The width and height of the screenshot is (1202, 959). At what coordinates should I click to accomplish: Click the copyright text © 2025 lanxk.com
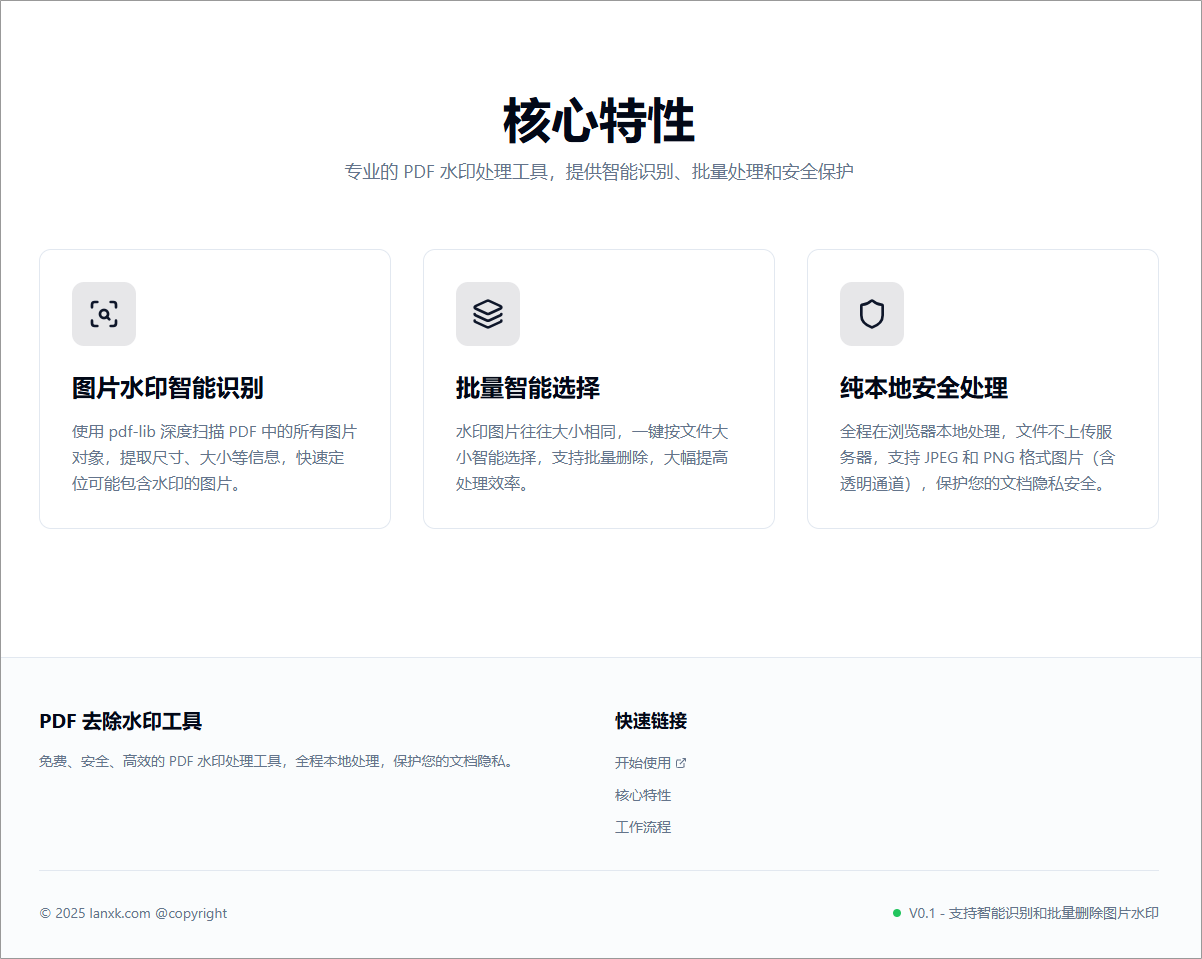pos(133,913)
